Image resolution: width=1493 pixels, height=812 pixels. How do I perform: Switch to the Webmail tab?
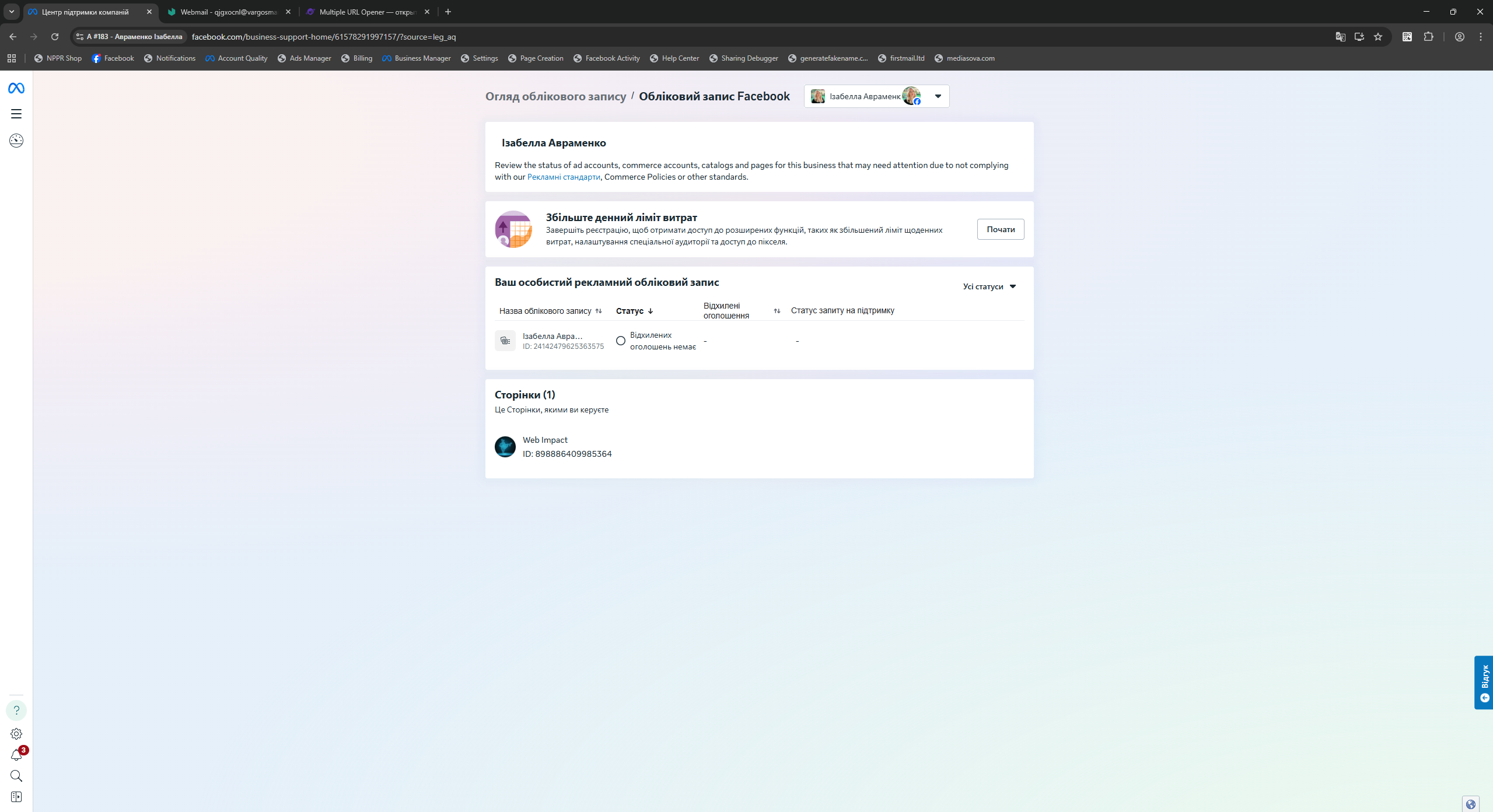point(229,12)
